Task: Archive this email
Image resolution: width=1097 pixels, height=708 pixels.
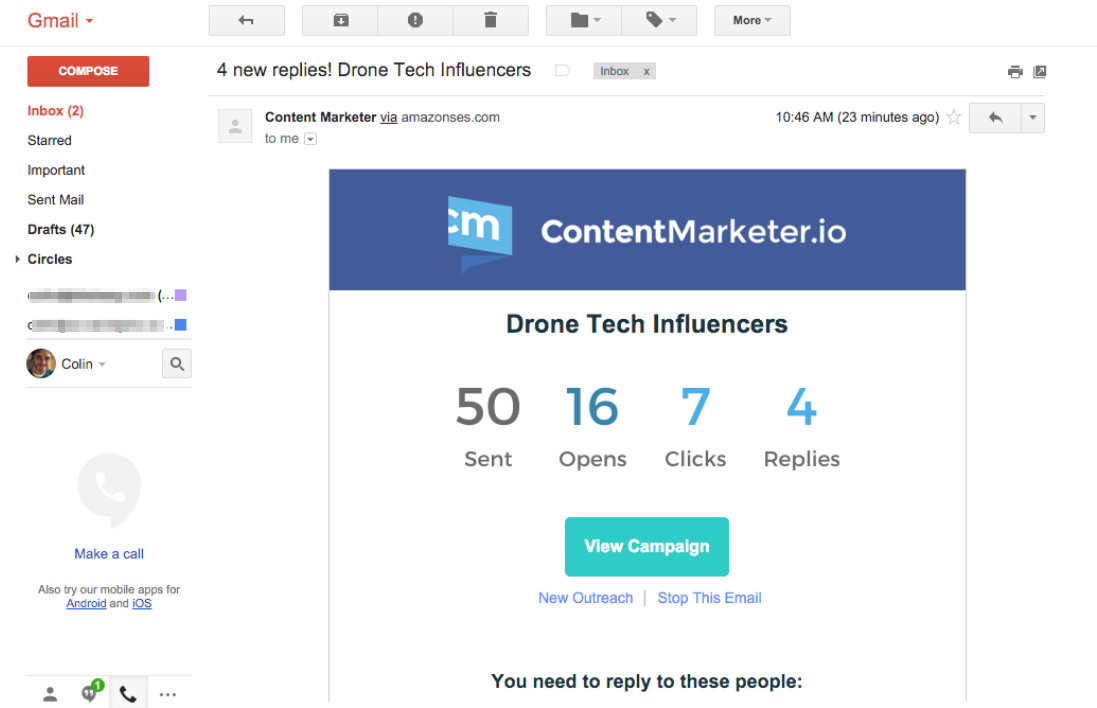Action: 341,20
